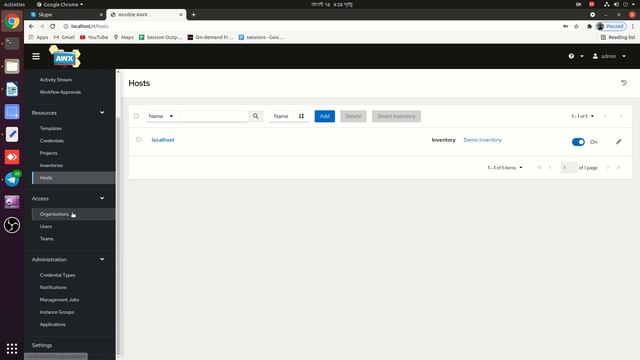
Task: Open Files from the dock
Action: tap(12, 66)
